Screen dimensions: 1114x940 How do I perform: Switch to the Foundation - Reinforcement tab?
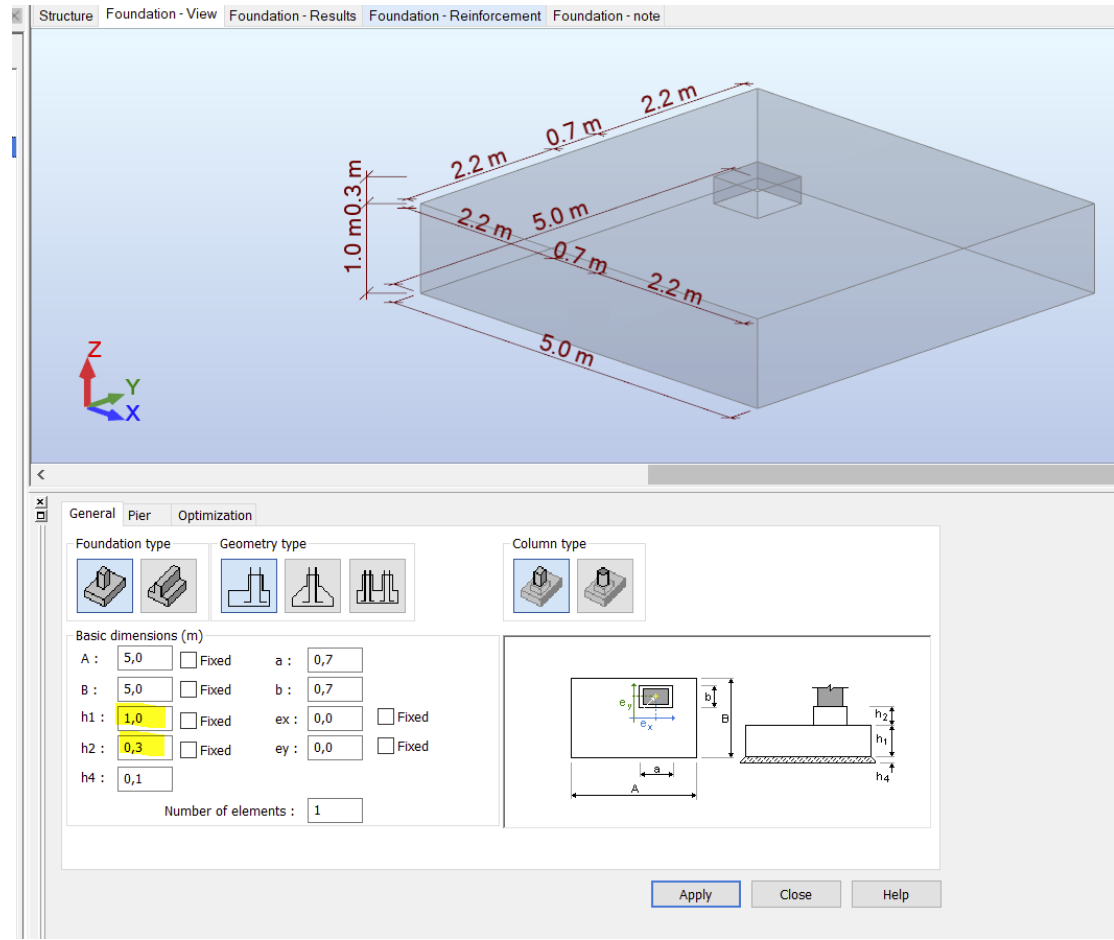453,15
